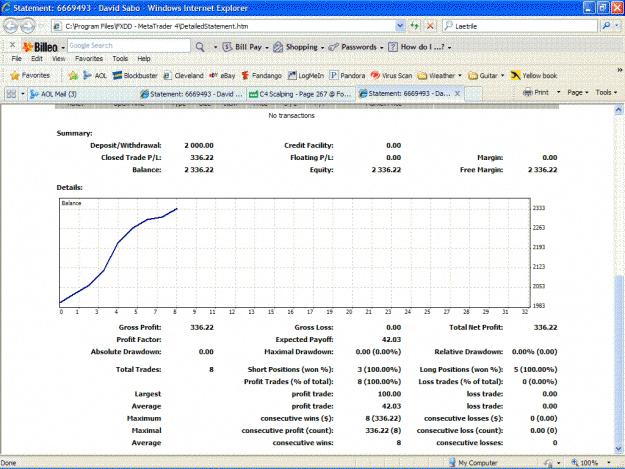Click the search magnifier icon in Billeo toolbar
Image resolution: width=625 pixels, height=469 pixels.
[x=200, y=47]
